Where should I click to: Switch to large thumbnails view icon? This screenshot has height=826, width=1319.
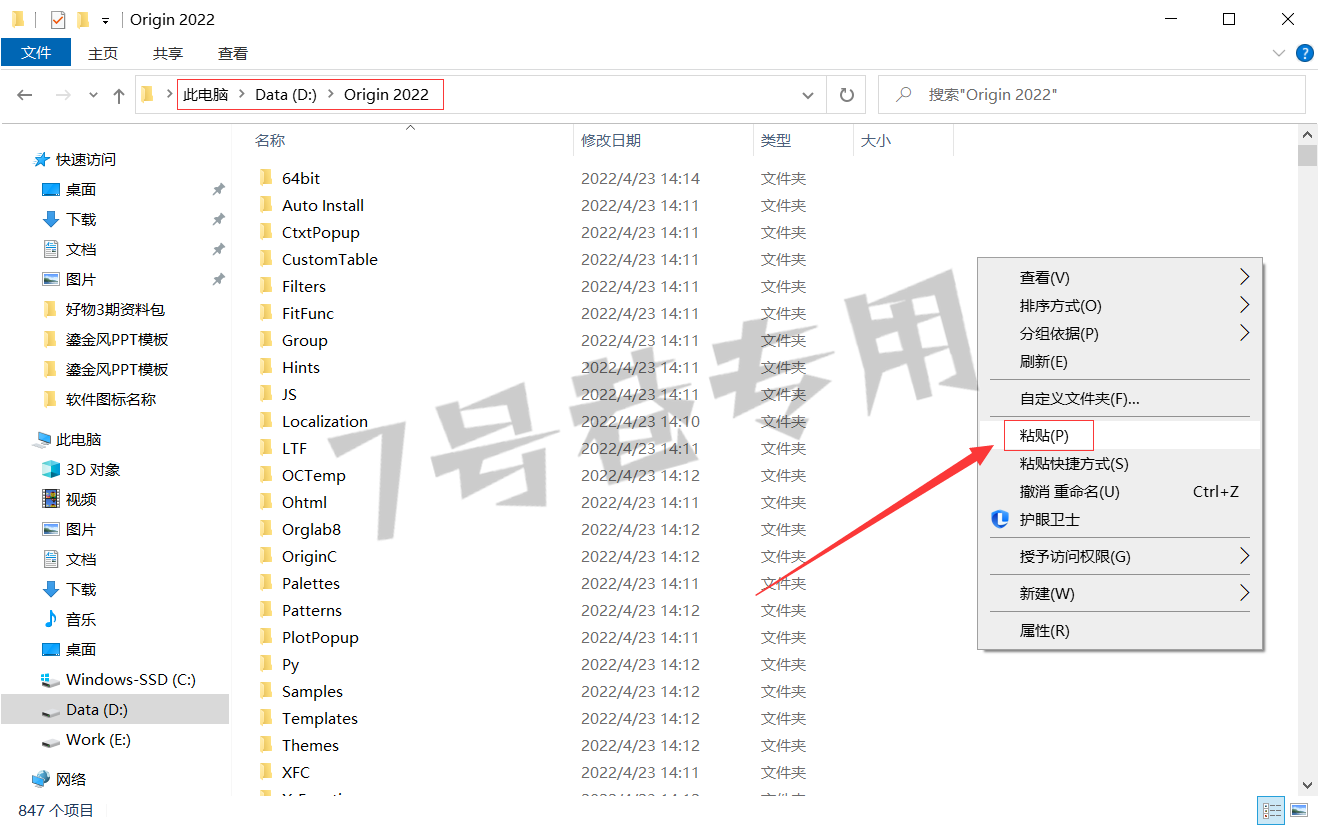pos(1299,810)
